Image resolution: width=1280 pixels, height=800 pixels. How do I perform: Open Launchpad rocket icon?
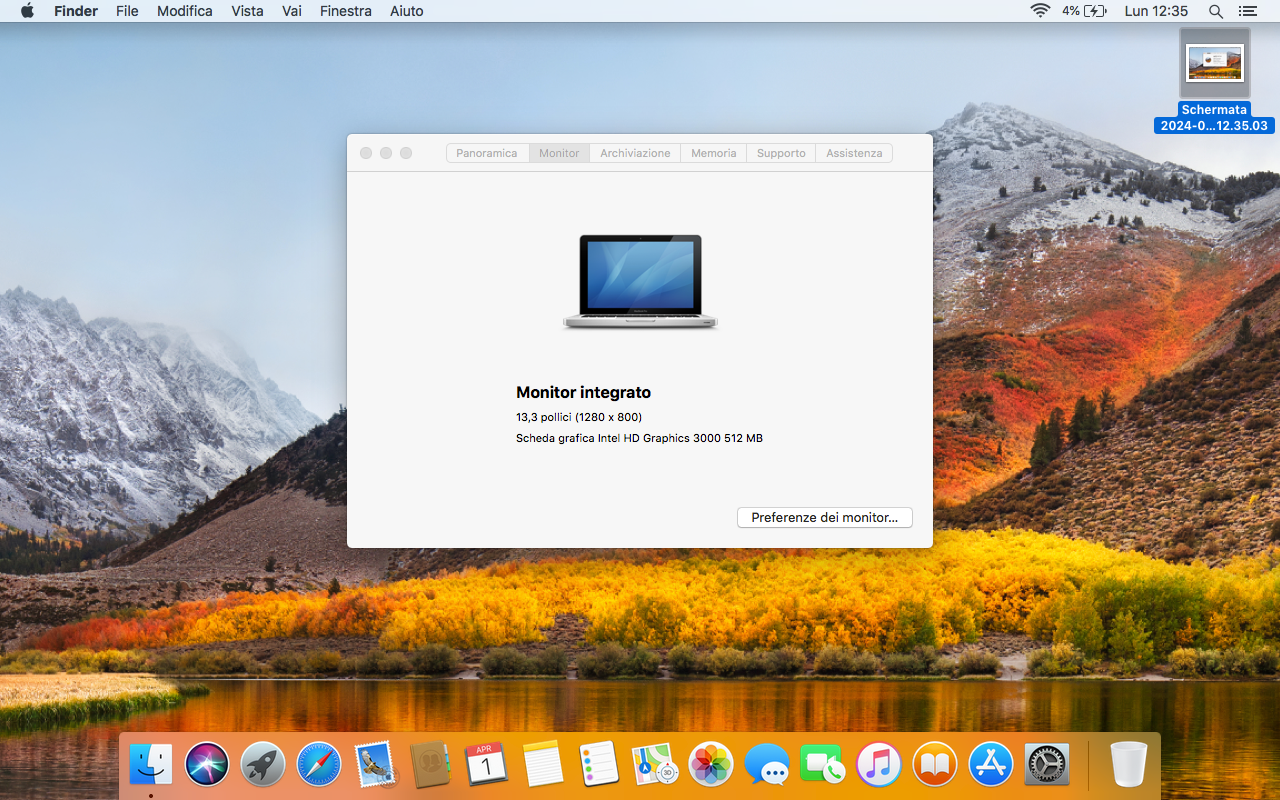[x=263, y=765]
